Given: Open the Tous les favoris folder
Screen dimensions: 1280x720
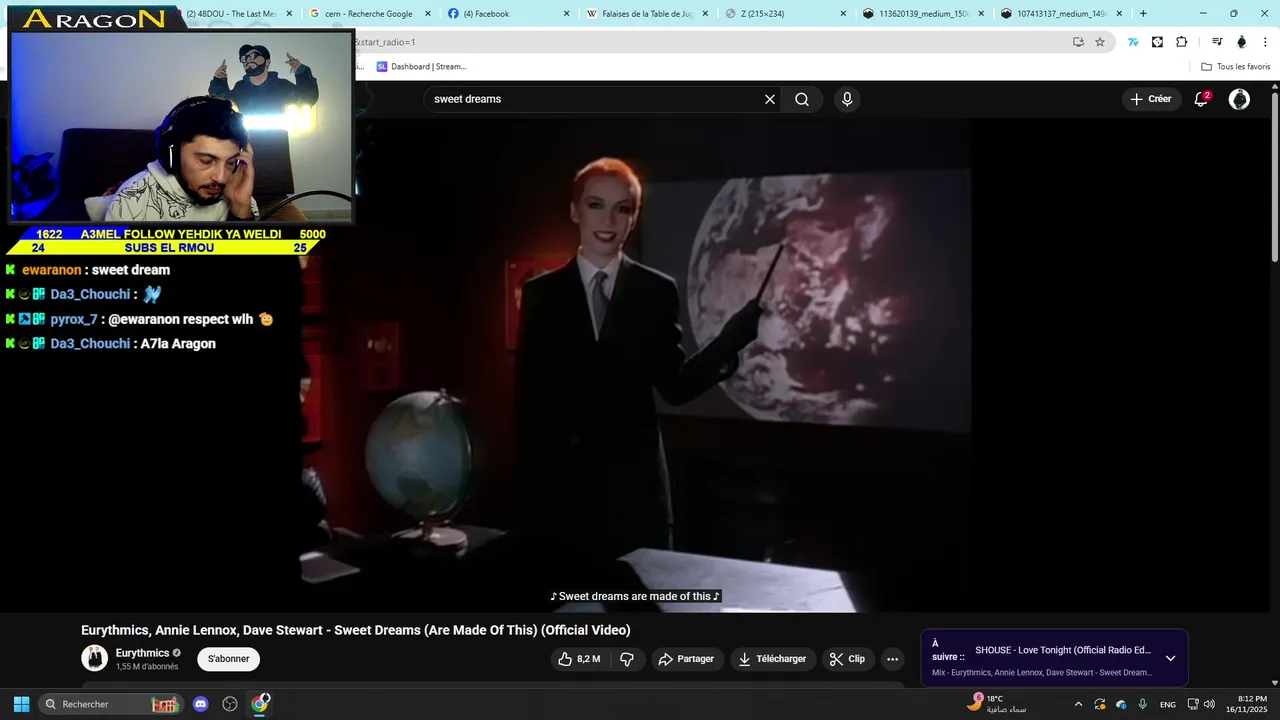Looking at the screenshot, I should pyautogui.click(x=1235, y=67).
